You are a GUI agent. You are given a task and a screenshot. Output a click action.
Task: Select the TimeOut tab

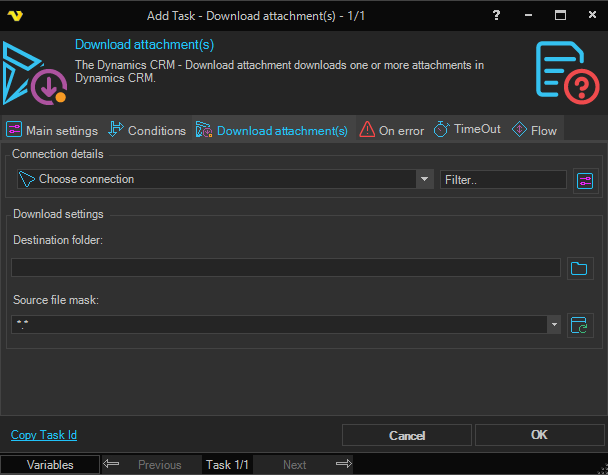tap(467, 130)
